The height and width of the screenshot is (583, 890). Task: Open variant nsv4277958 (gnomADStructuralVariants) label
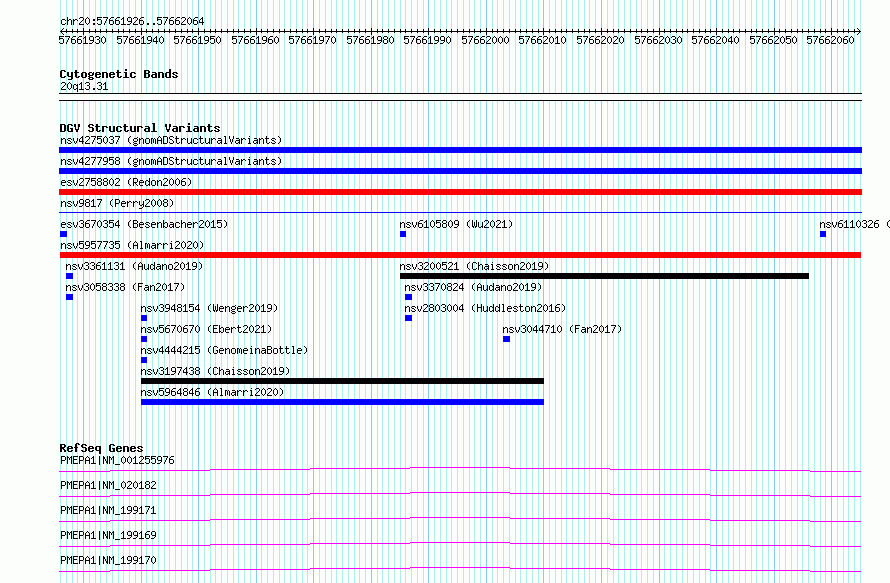(x=171, y=161)
